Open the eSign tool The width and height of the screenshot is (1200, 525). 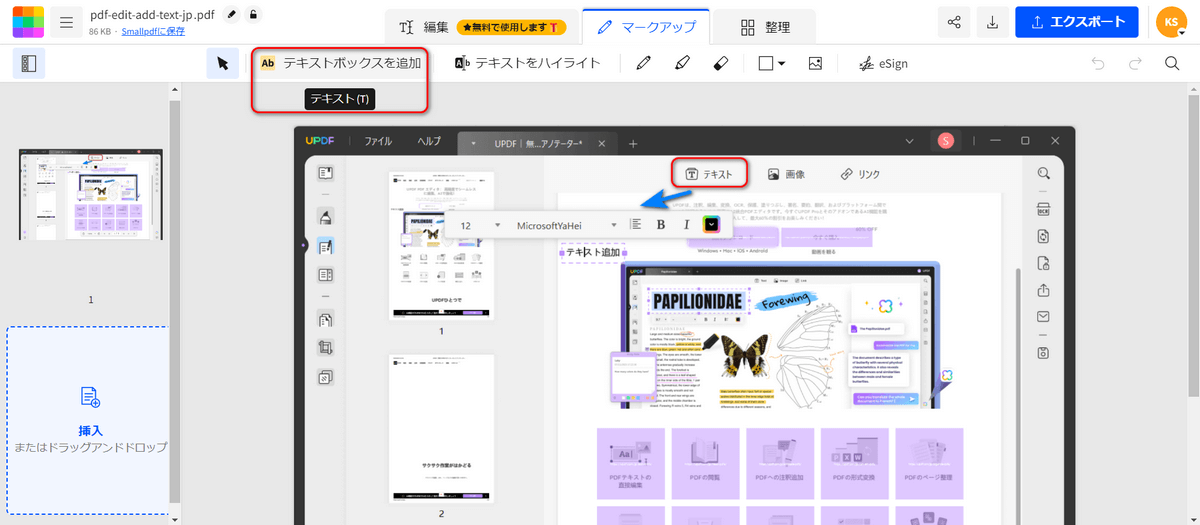click(883, 63)
